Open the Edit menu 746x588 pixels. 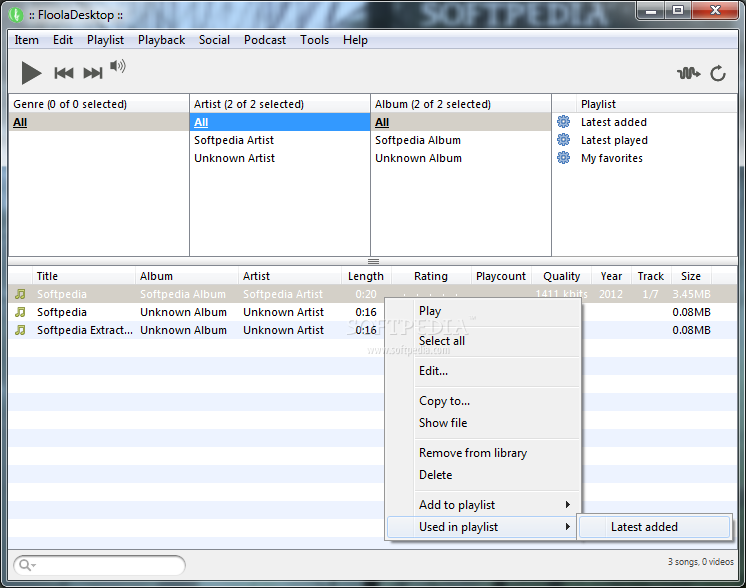pyautogui.click(x=63, y=40)
